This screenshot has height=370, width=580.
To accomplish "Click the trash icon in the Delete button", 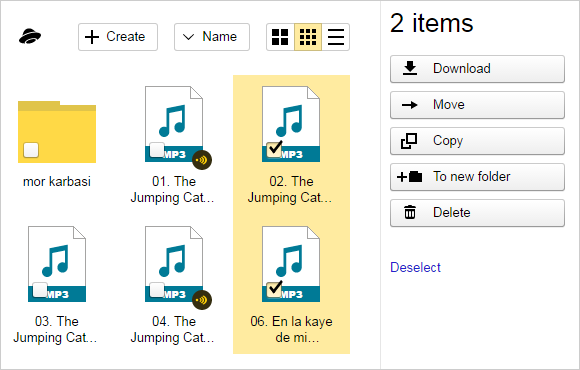I will [410, 212].
